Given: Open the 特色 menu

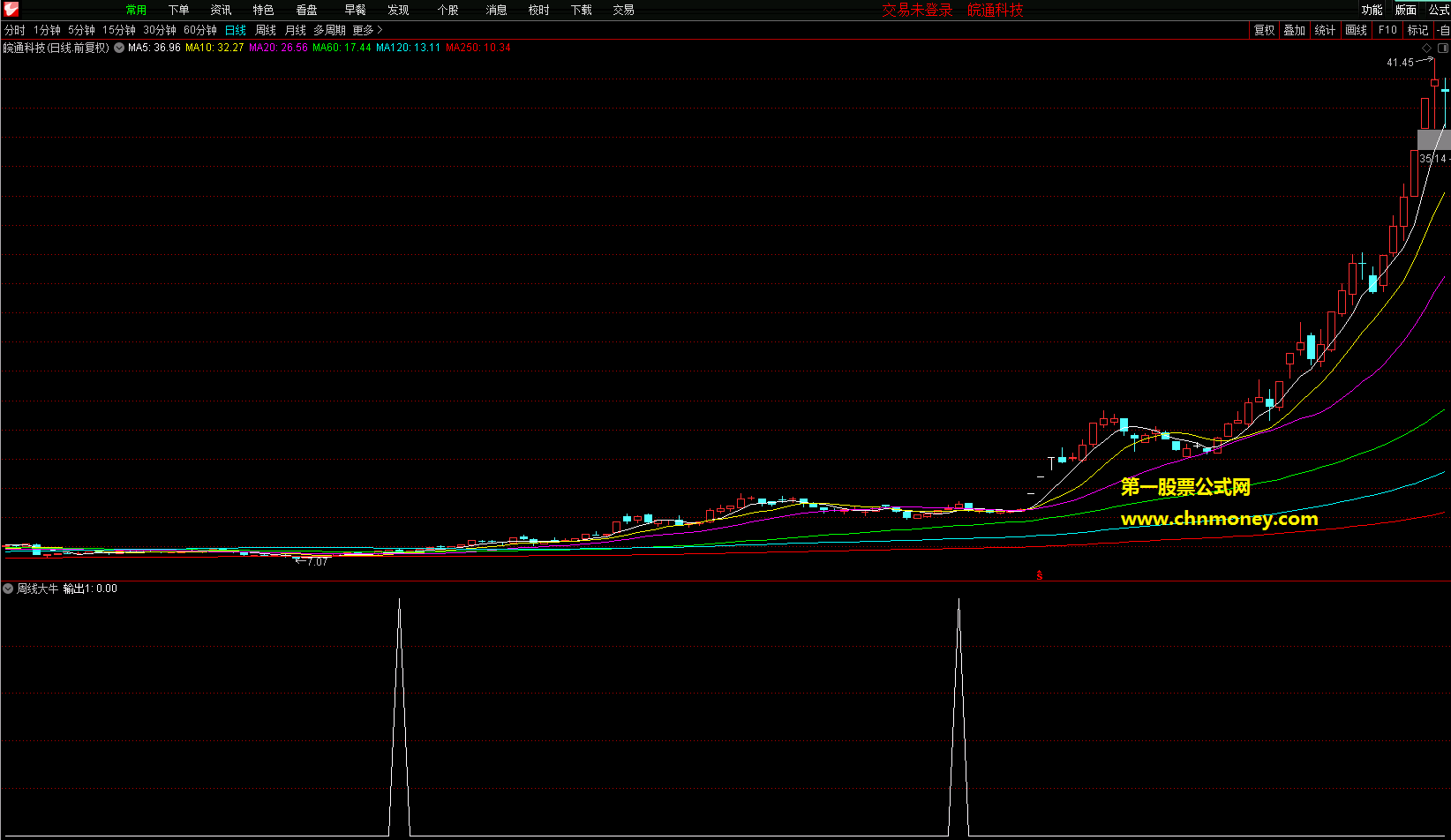Looking at the screenshot, I should tap(263, 10).
